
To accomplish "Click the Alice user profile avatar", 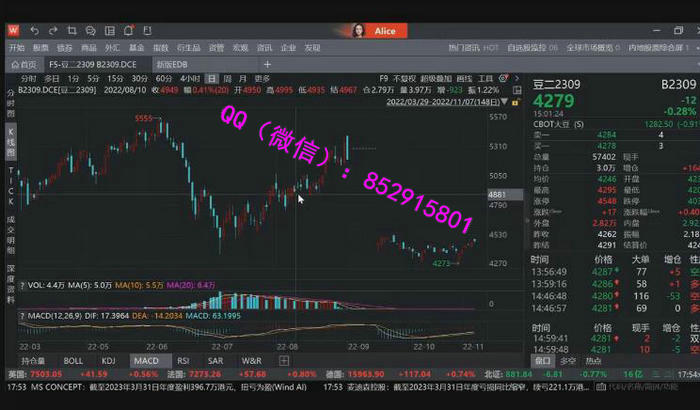I will (x=357, y=31).
